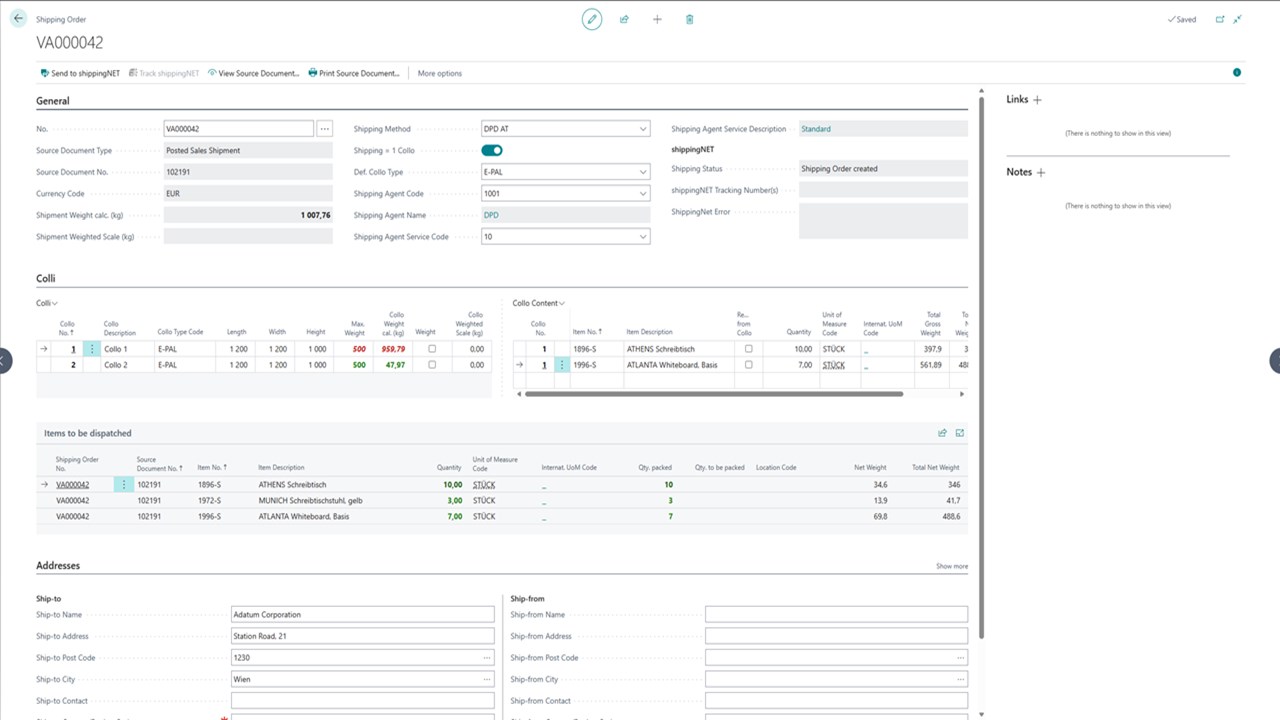Click the ellipsis beside the No. field
The image size is (1280, 720).
point(325,129)
